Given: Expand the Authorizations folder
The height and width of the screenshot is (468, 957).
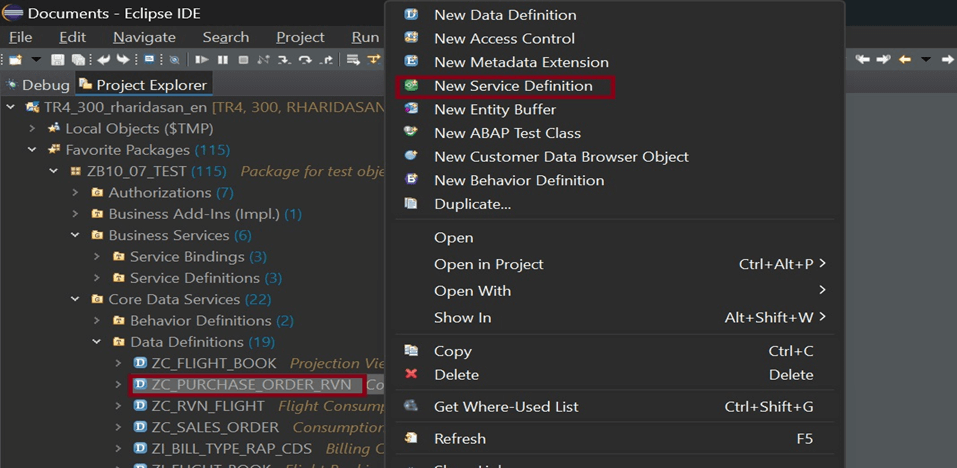Looking at the screenshot, I should point(75,193).
